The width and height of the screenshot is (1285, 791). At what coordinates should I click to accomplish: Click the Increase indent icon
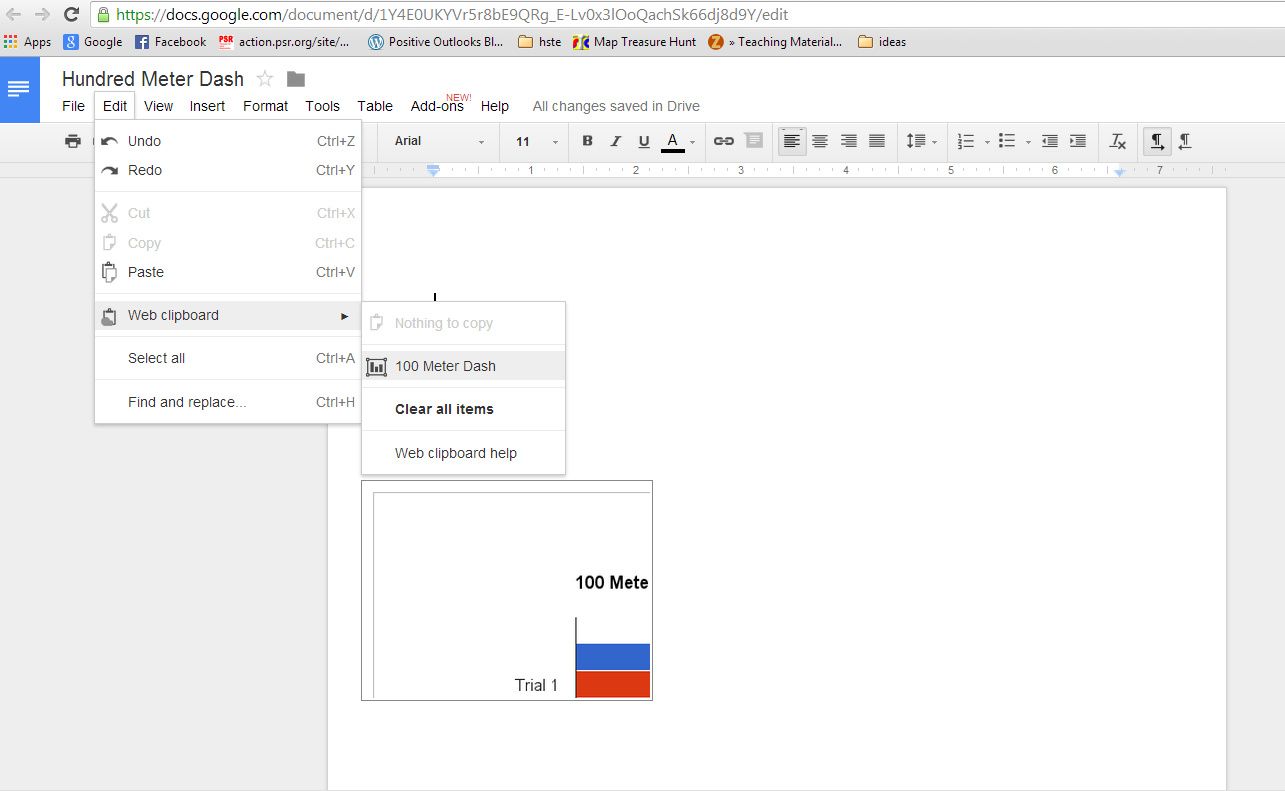[x=1078, y=141]
